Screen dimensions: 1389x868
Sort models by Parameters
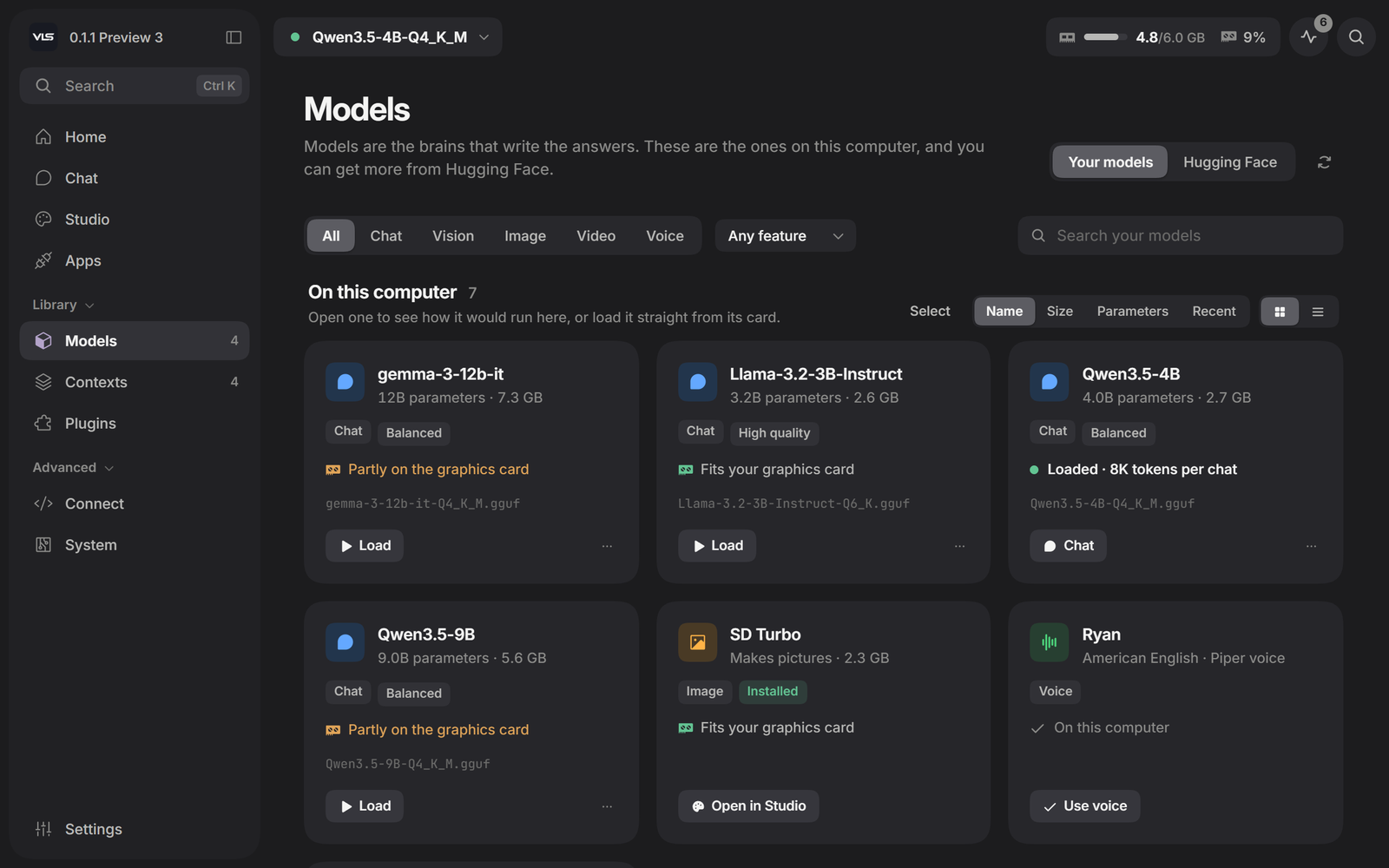[1132, 312]
